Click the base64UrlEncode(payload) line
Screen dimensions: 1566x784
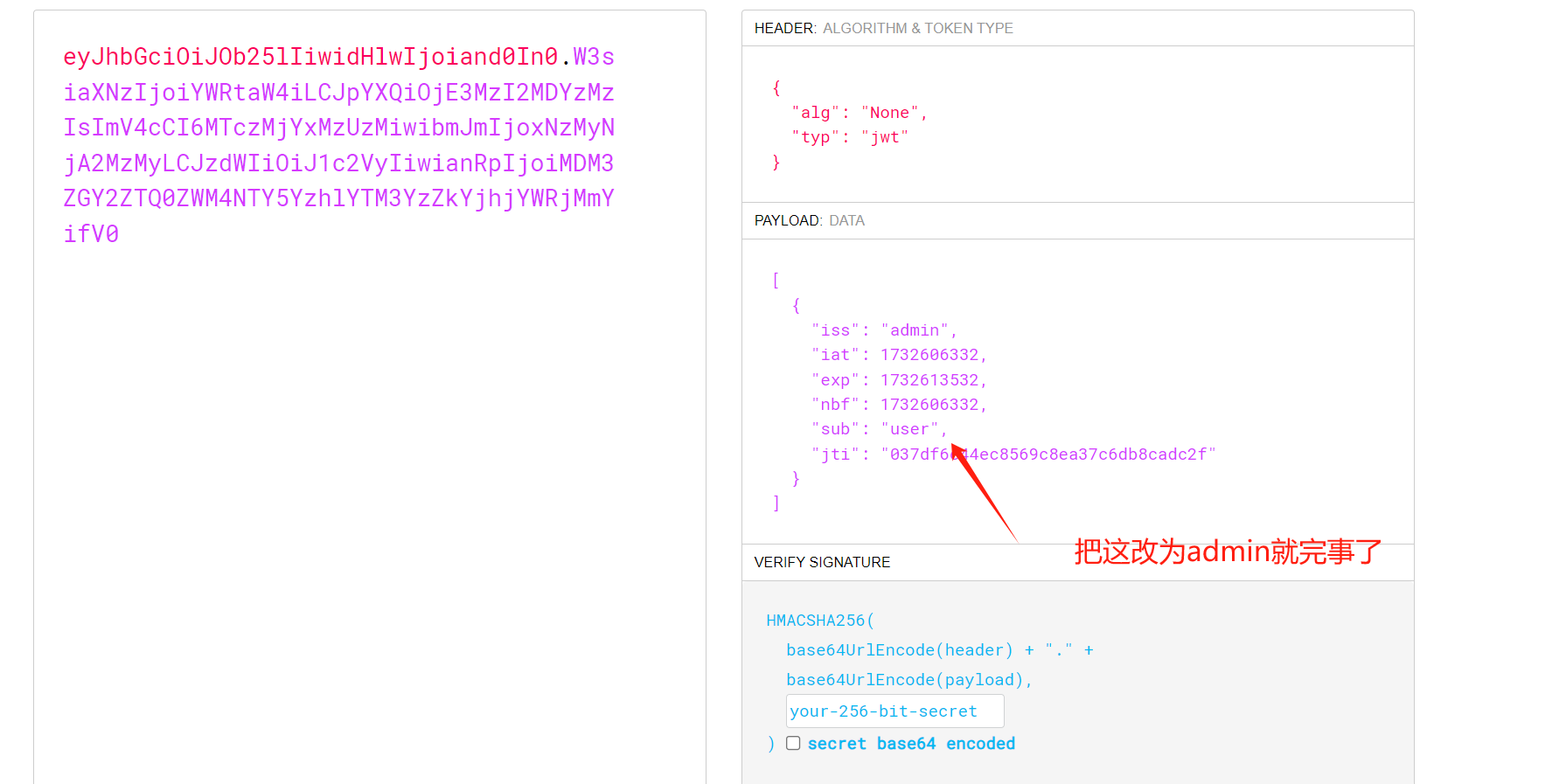(909, 680)
